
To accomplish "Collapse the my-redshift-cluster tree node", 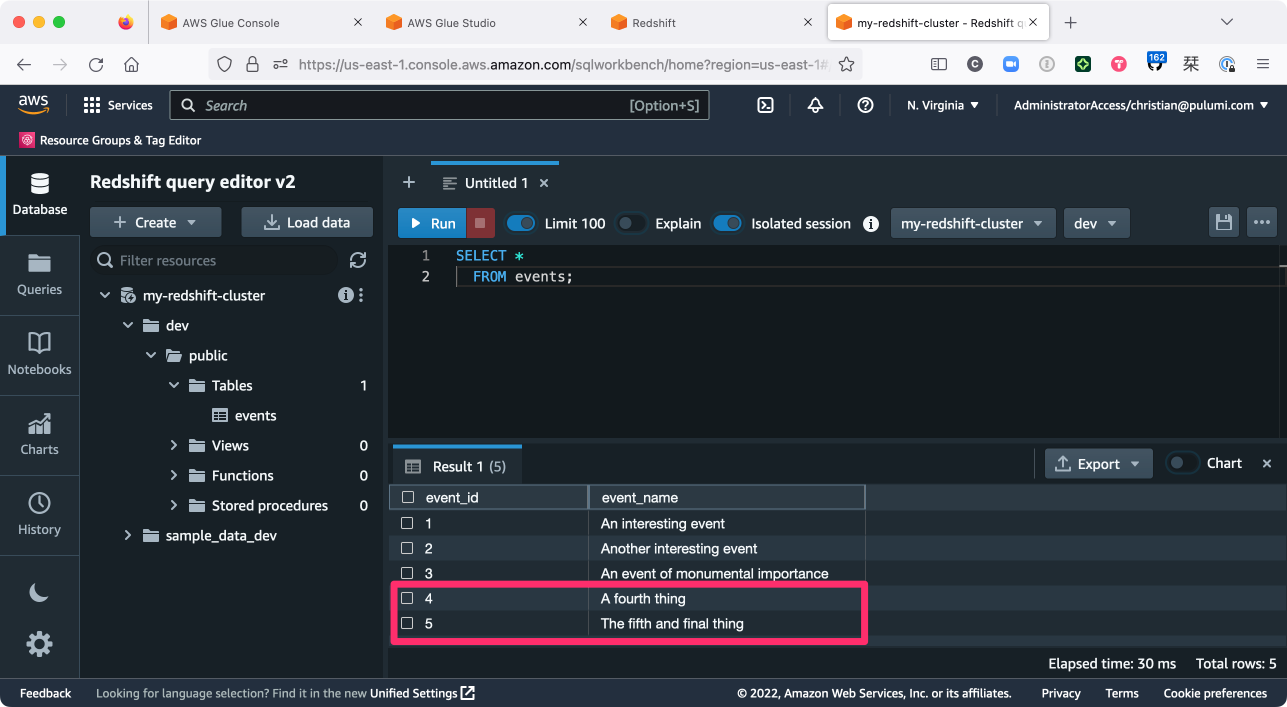I will tap(104, 295).
